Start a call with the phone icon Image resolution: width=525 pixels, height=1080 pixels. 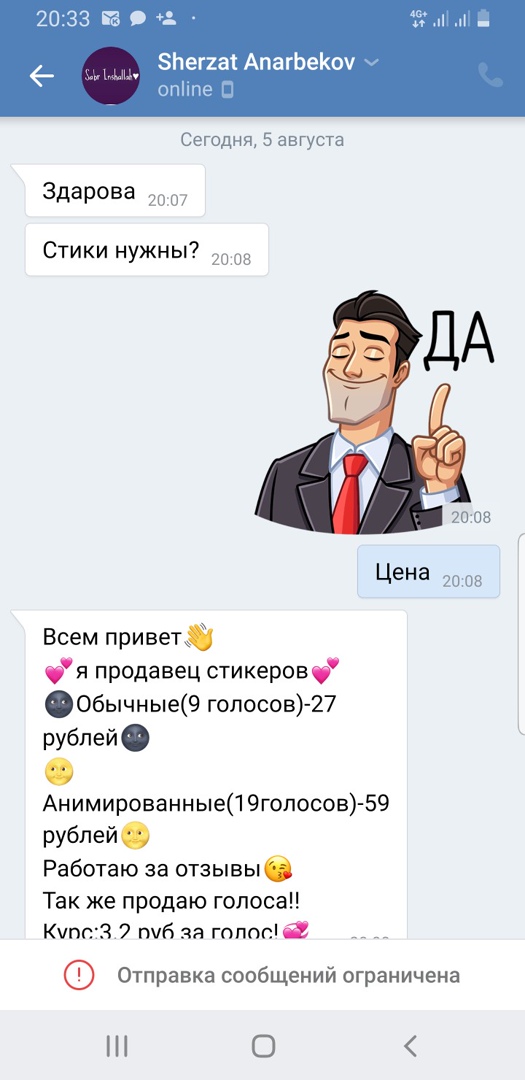[x=491, y=75]
